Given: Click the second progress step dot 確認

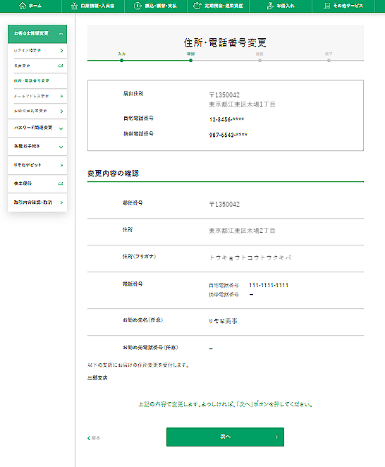Looking at the screenshot, I should point(191,60).
